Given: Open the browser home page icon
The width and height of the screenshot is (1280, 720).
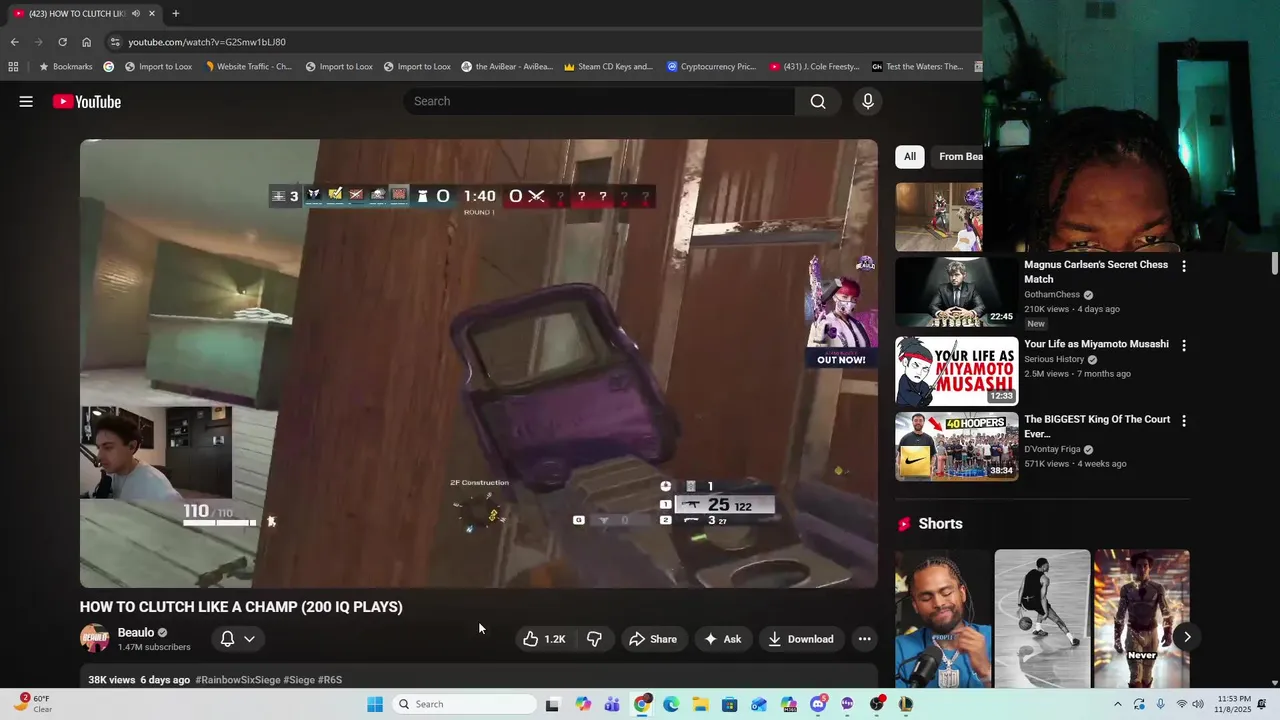Looking at the screenshot, I should coord(86,42).
